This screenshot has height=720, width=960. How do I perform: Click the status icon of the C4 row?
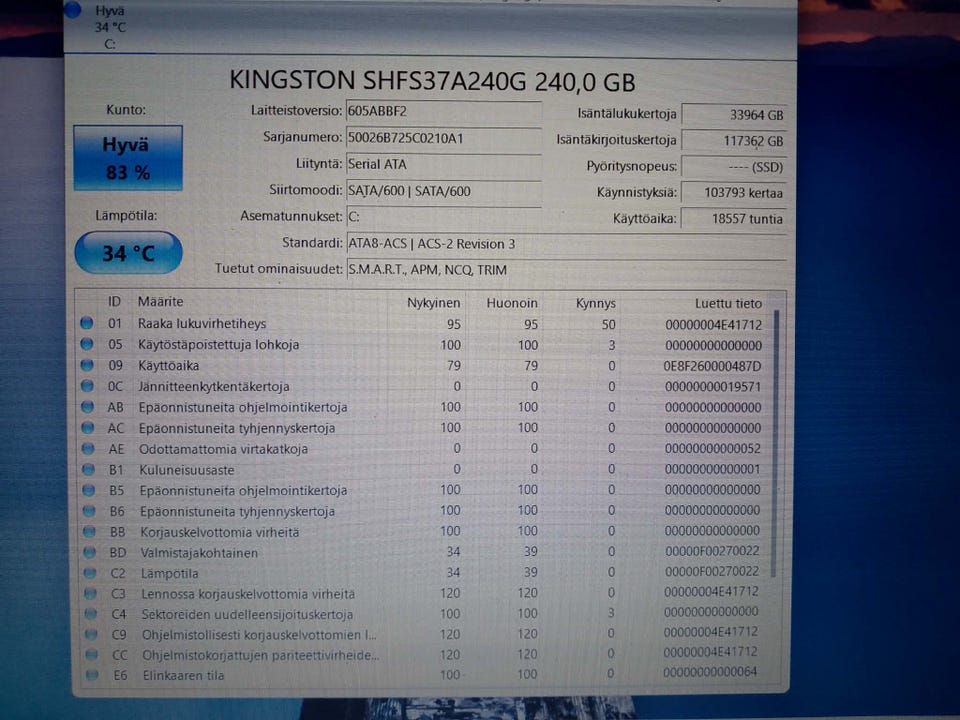click(x=91, y=614)
